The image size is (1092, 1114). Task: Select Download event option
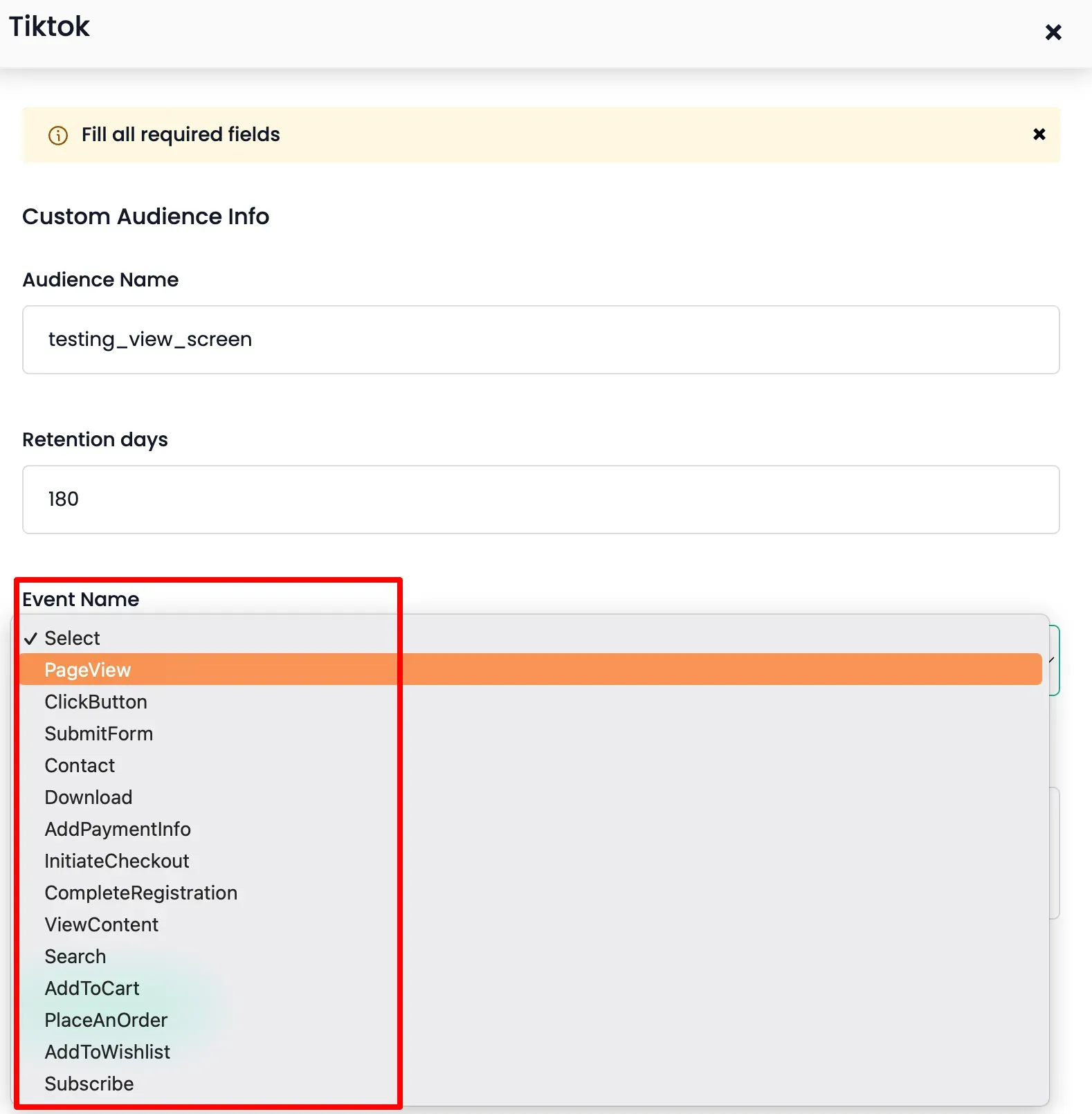[530, 797]
